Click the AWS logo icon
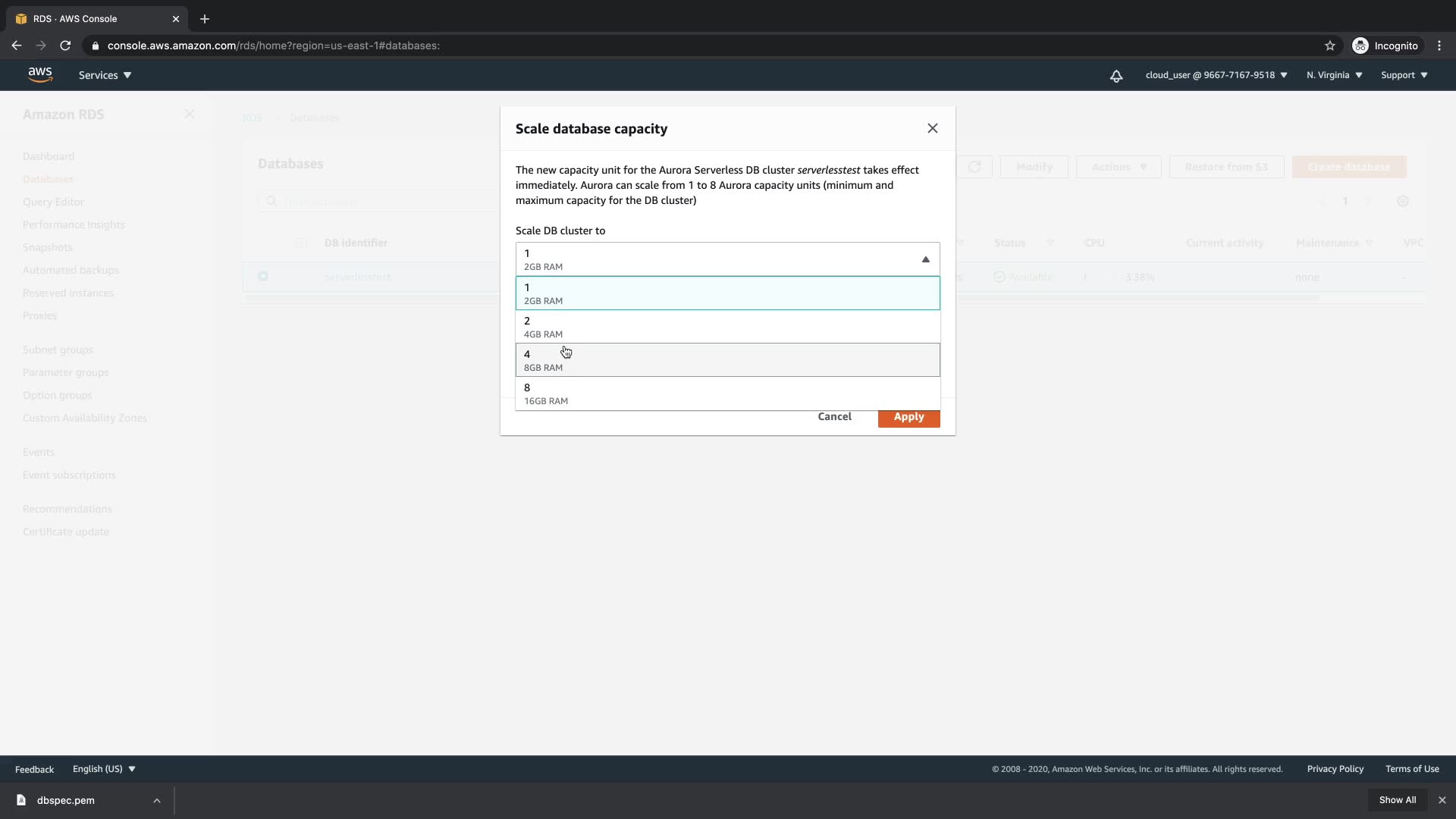Screen dimensions: 1456x819 click(x=40, y=74)
